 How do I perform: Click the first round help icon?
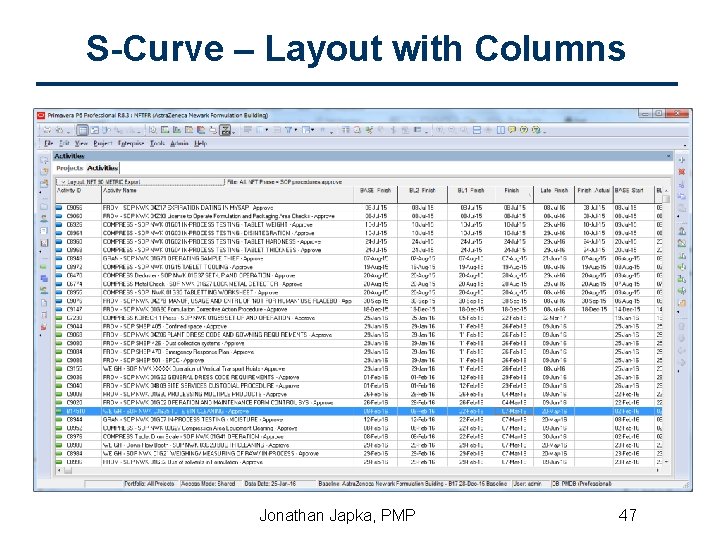pos(524,130)
